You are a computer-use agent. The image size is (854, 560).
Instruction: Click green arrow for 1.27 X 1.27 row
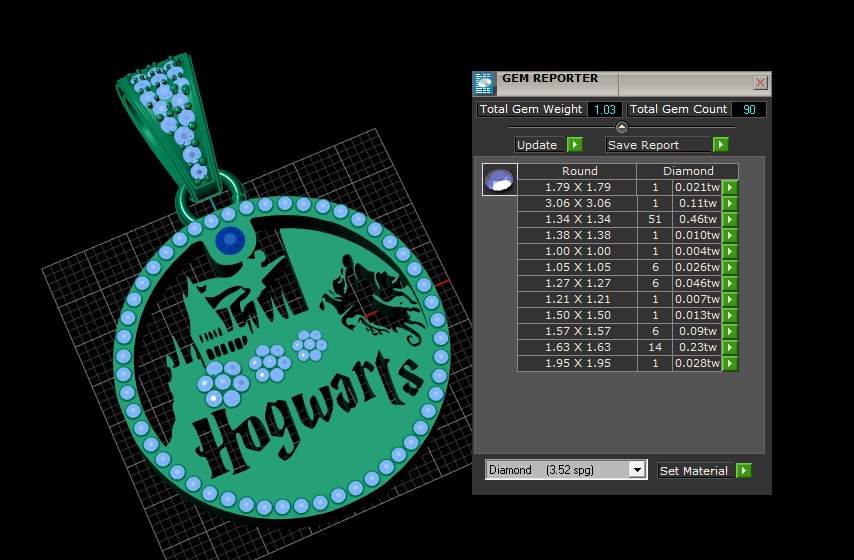(730, 283)
